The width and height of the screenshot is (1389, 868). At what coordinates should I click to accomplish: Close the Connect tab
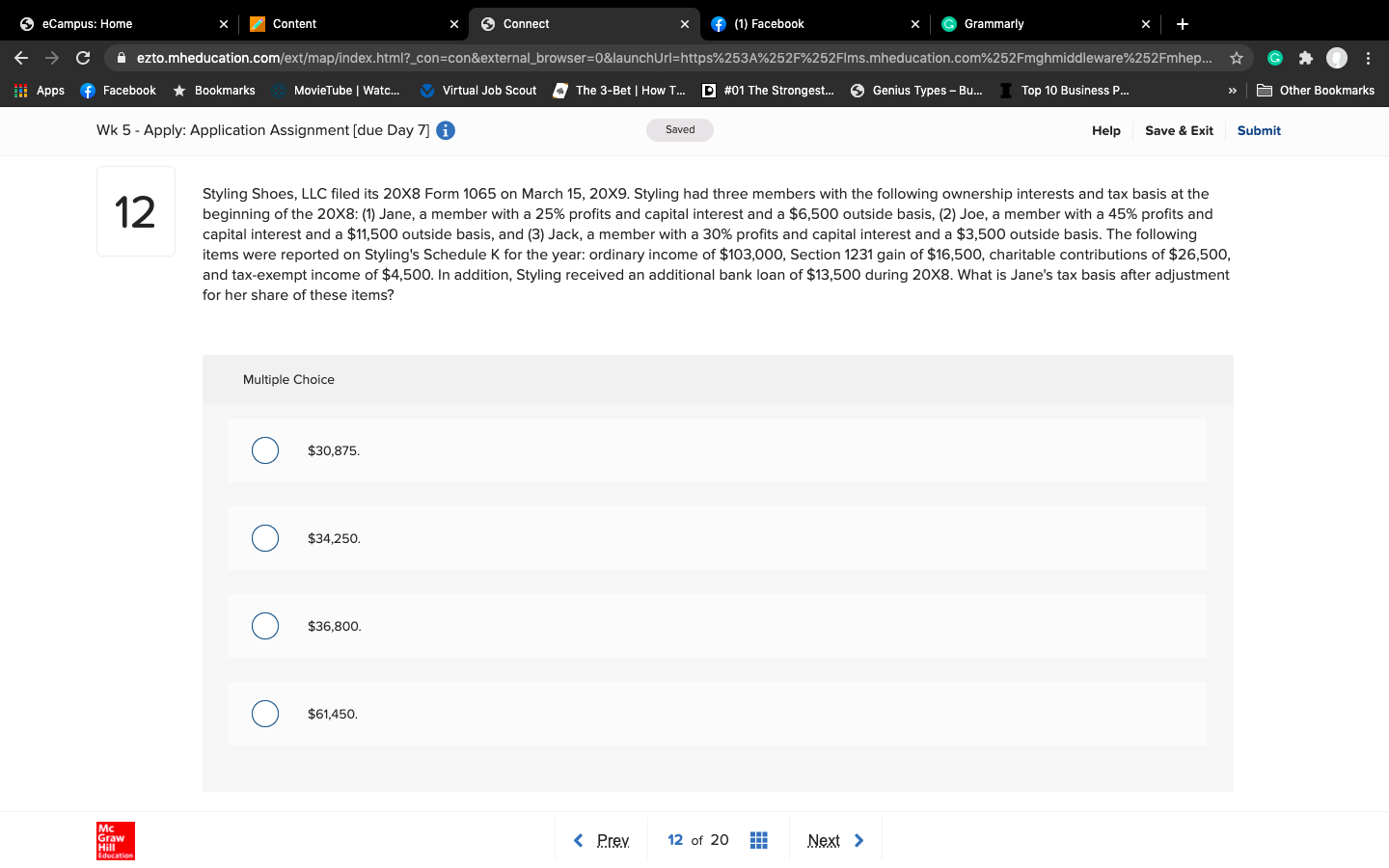click(x=685, y=24)
